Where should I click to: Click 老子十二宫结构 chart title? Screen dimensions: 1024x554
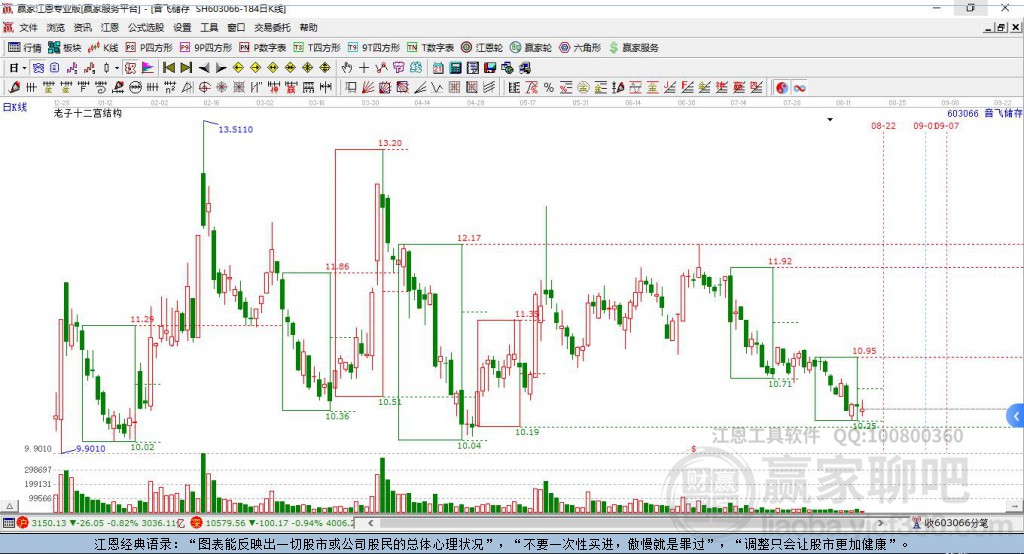[x=88, y=113]
